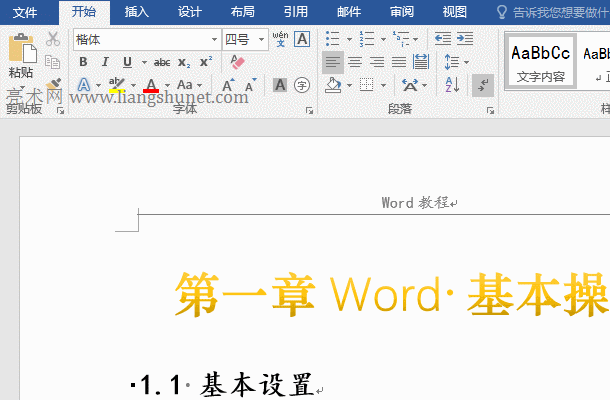Click the red font color button

point(151,85)
